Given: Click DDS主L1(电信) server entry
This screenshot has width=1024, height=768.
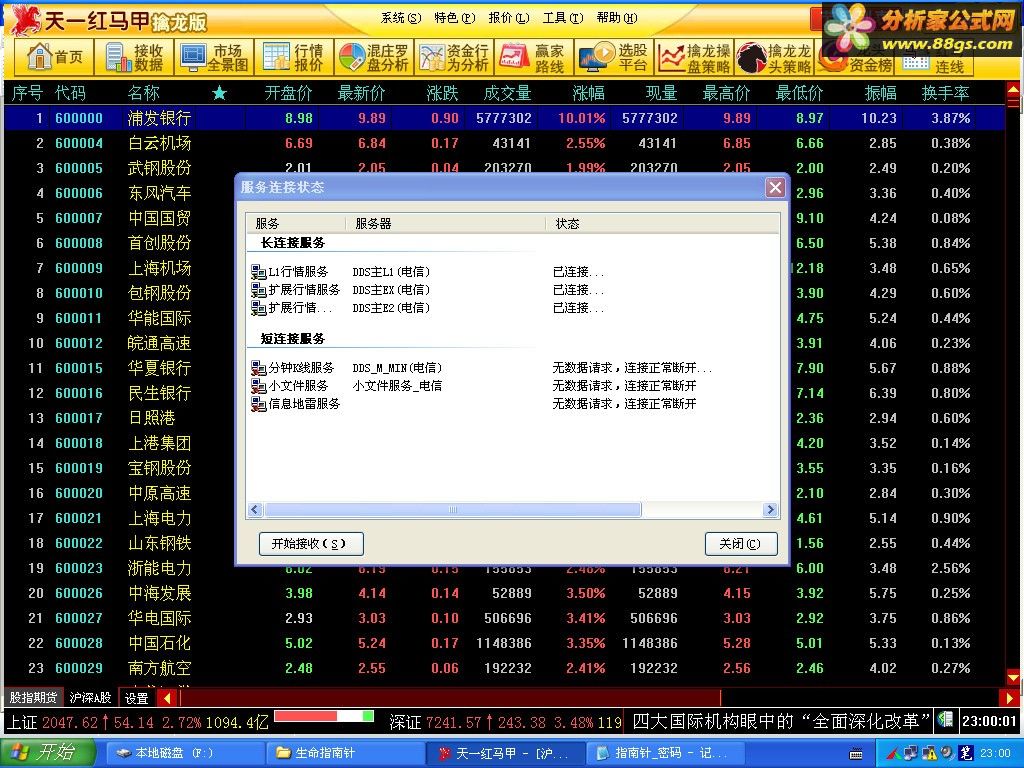Looking at the screenshot, I should [x=391, y=272].
